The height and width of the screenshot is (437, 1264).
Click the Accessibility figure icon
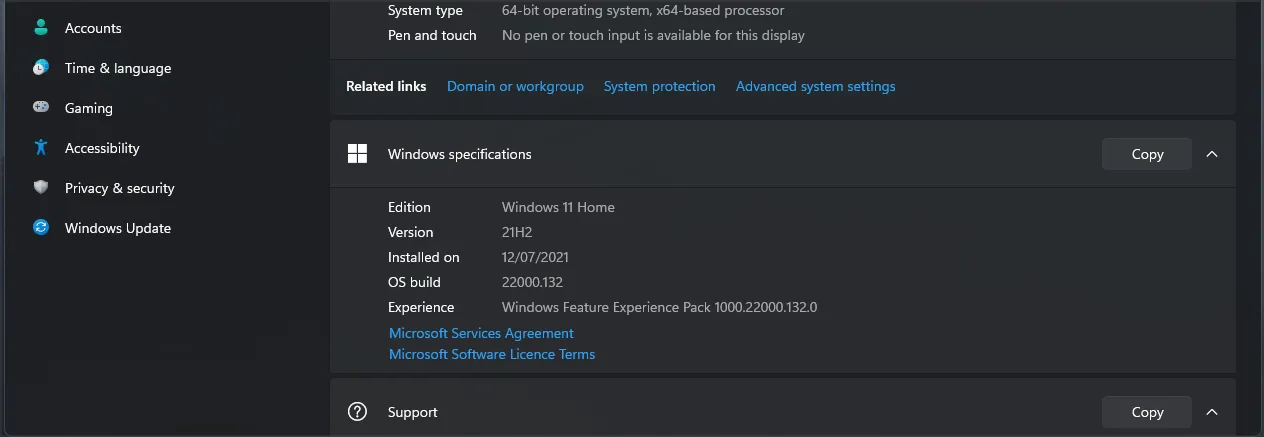(x=41, y=148)
